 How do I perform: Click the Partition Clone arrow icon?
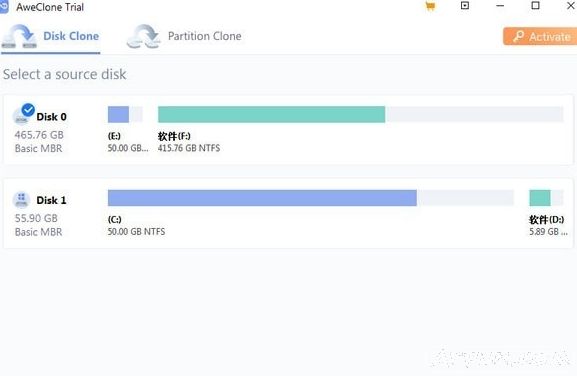[x=144, y=36]
